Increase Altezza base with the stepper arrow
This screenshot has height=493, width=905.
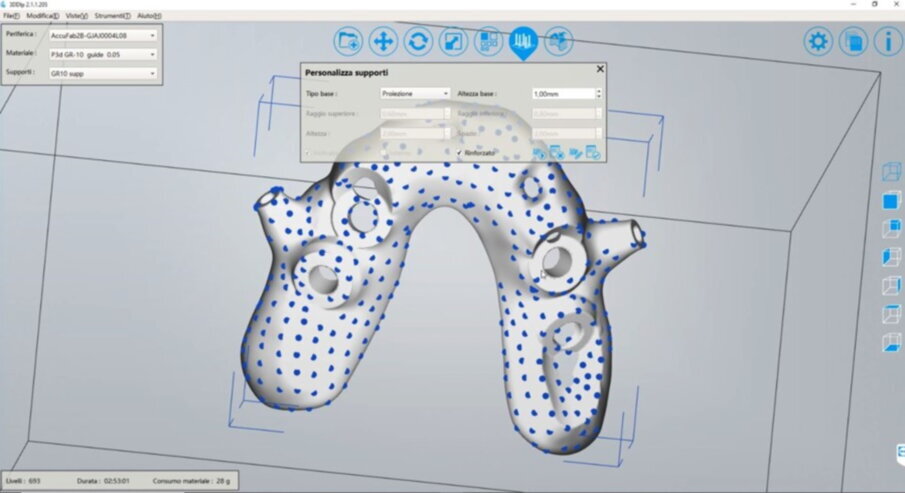(598, 90)
